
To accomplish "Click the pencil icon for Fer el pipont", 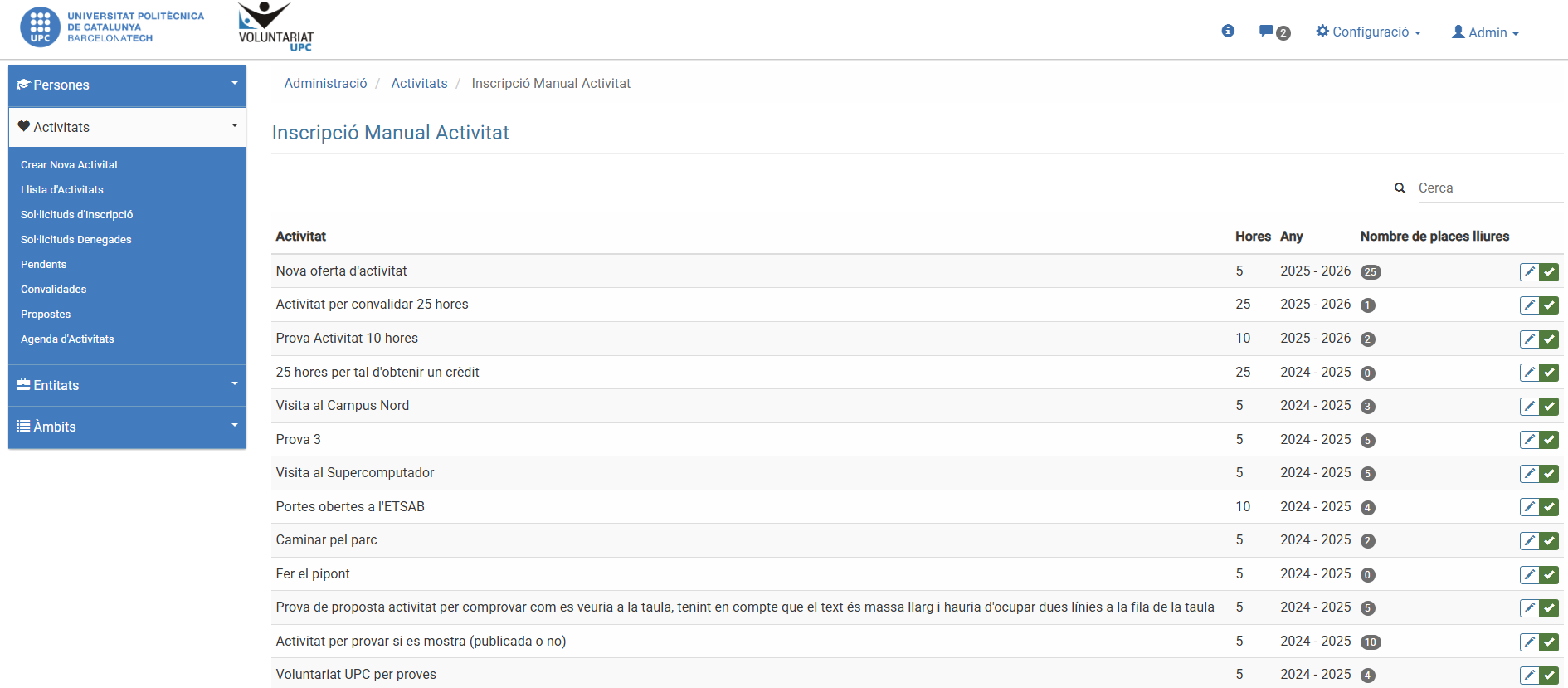I will 1529,575.
